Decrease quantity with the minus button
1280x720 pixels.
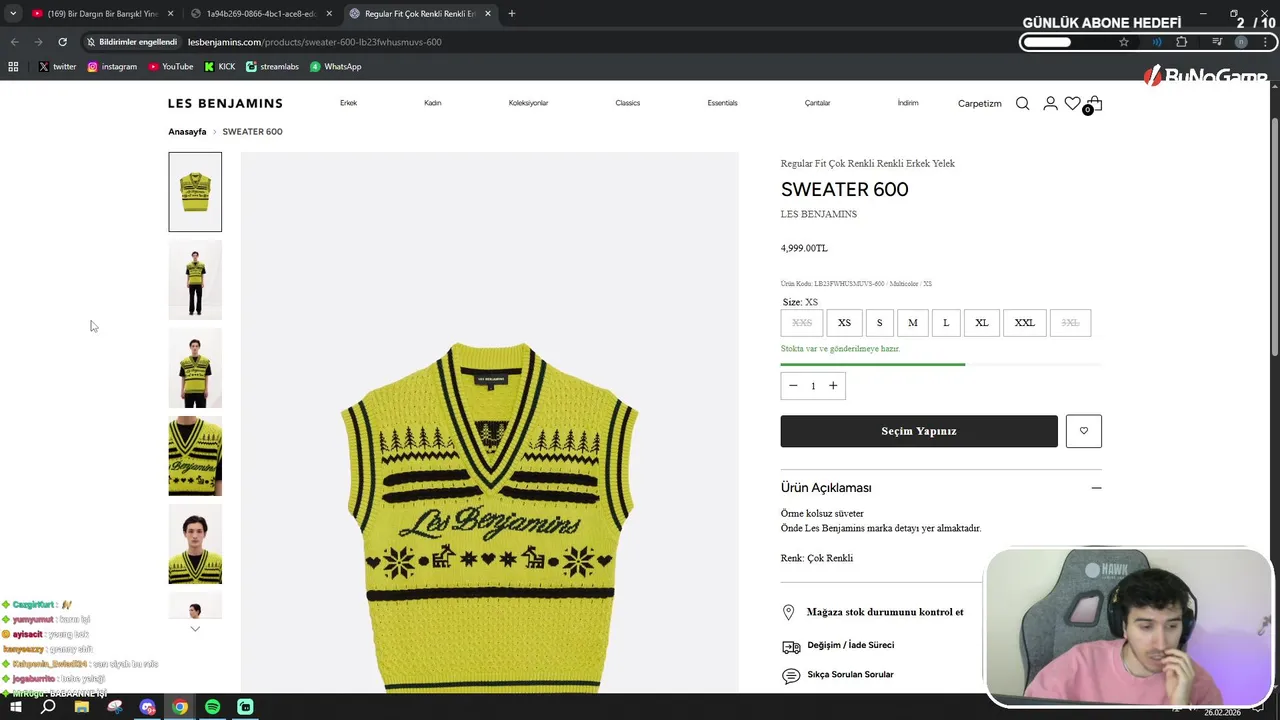click(793, 386)
